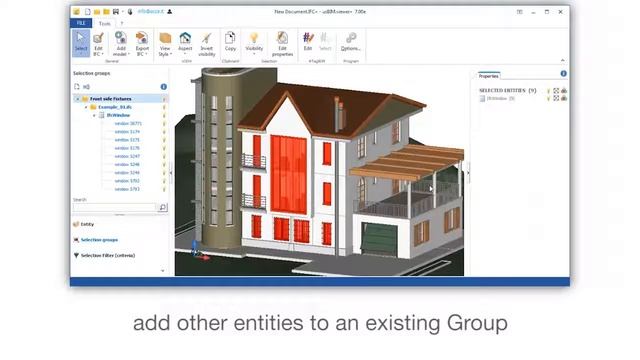Toggle visibility bulb for Front side Fixtures
The height and width of the screenshot is (360, 640).
[164, 99]
